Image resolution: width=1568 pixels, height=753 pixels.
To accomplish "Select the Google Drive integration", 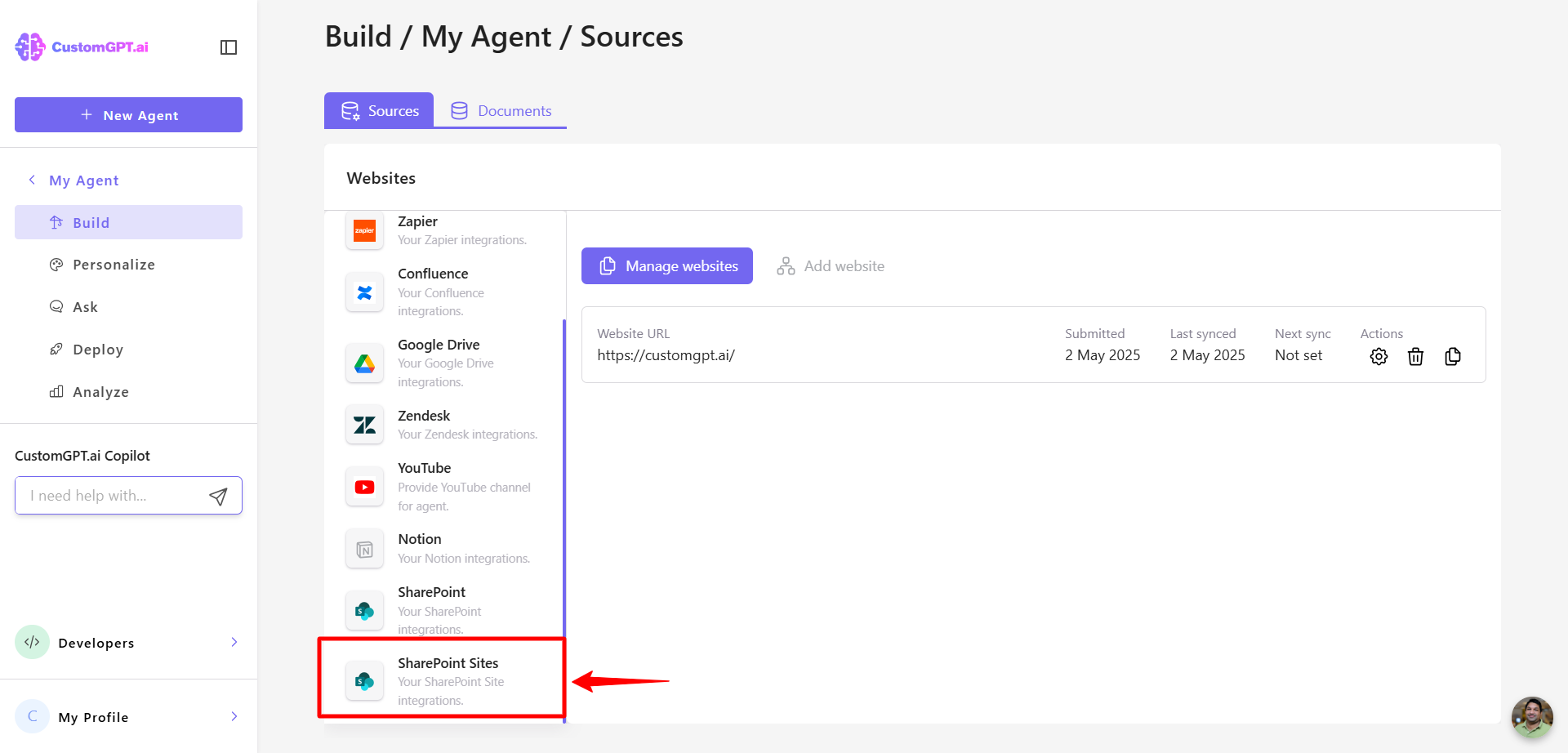I will [x=443, y=363].
